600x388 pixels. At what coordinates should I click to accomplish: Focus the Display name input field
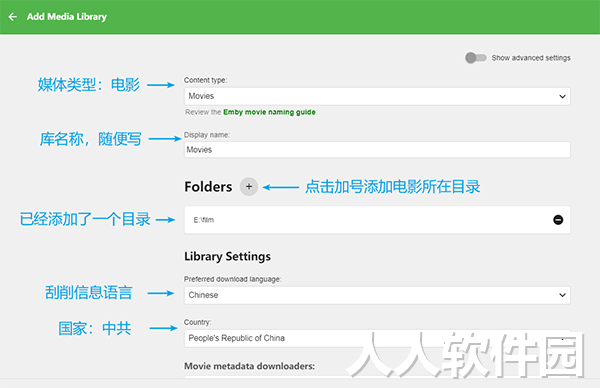tap(377, 150)
